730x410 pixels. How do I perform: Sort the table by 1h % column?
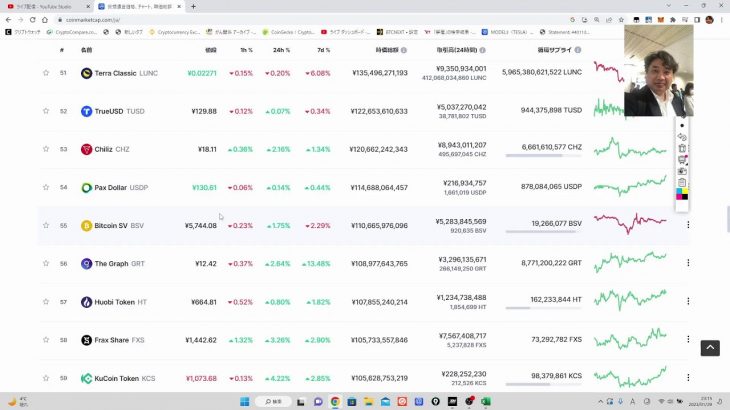pos(246,50)
